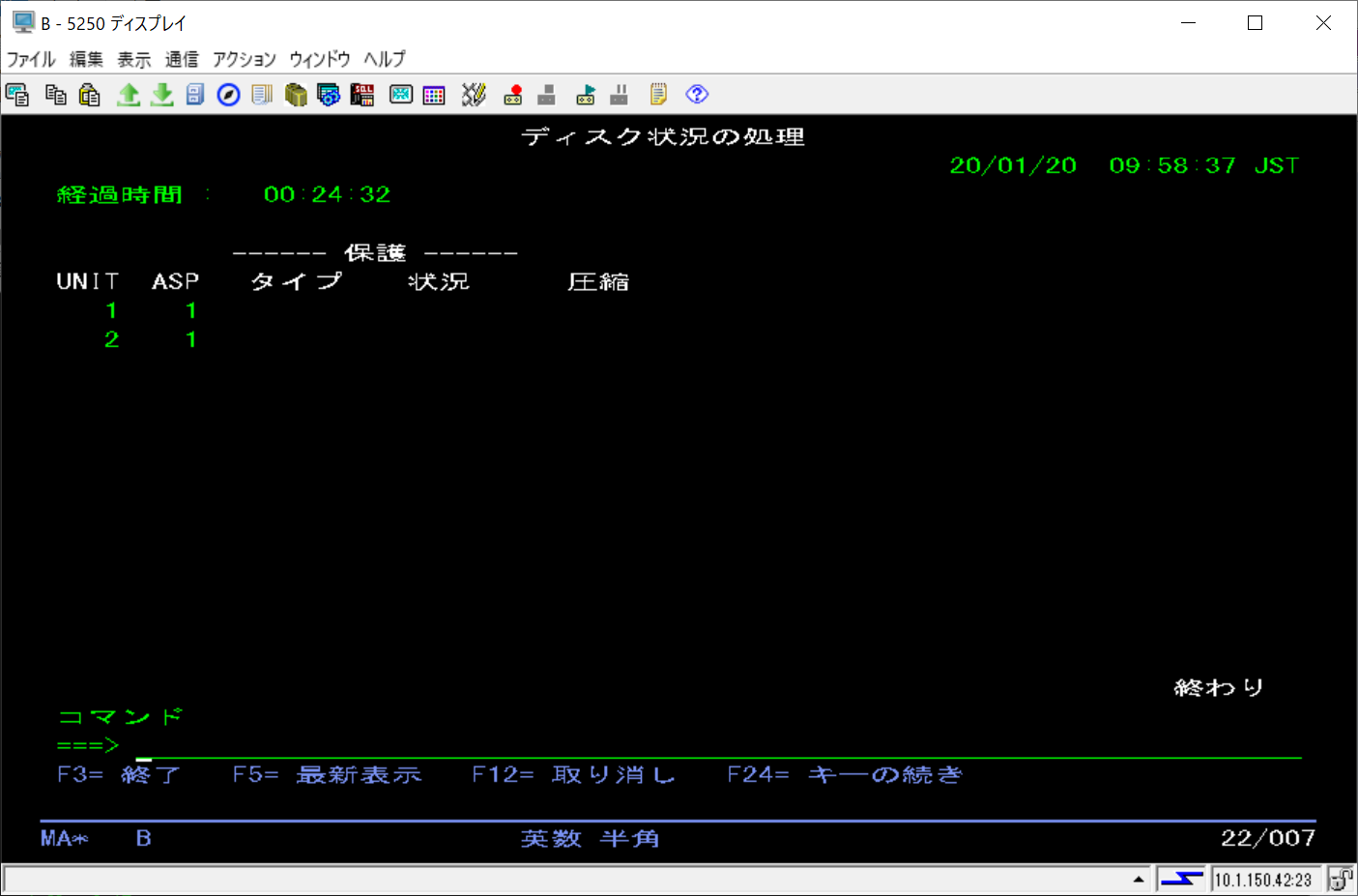1358x896 pixels.
Task: Click the blue question mark help icon
Action: [697, 95]
